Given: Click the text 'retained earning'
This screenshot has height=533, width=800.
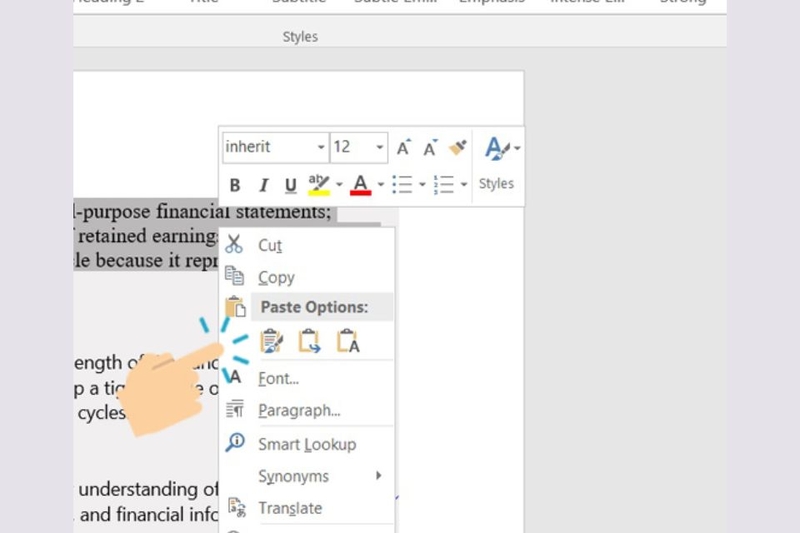Looking at the screenshot, I should (x=148, y=237).
